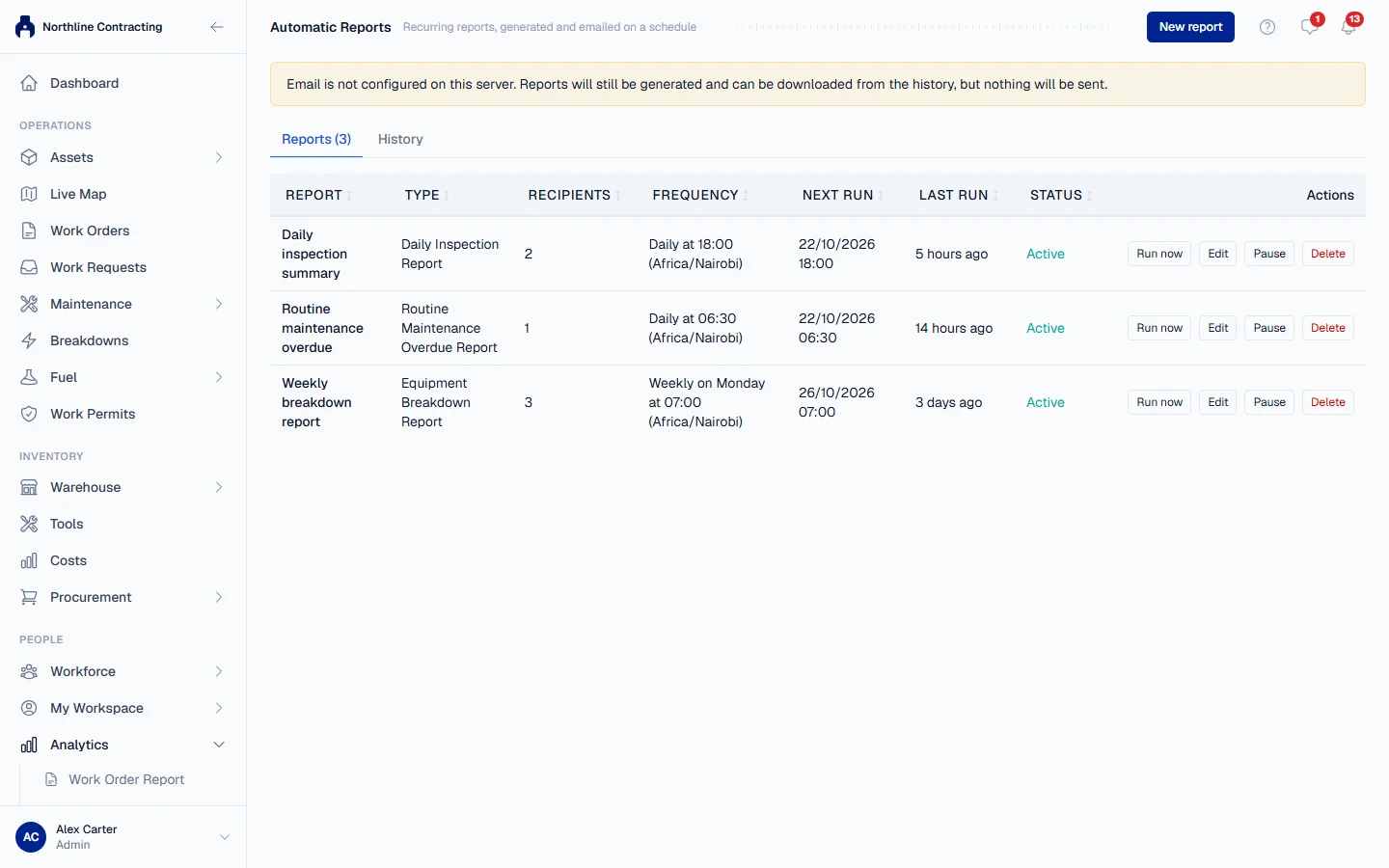Image resolution: width=1389 pixels, height=868 pixels.
Task: Expand the My Workspace submenu chevron
Action: [x=219, y=708]
